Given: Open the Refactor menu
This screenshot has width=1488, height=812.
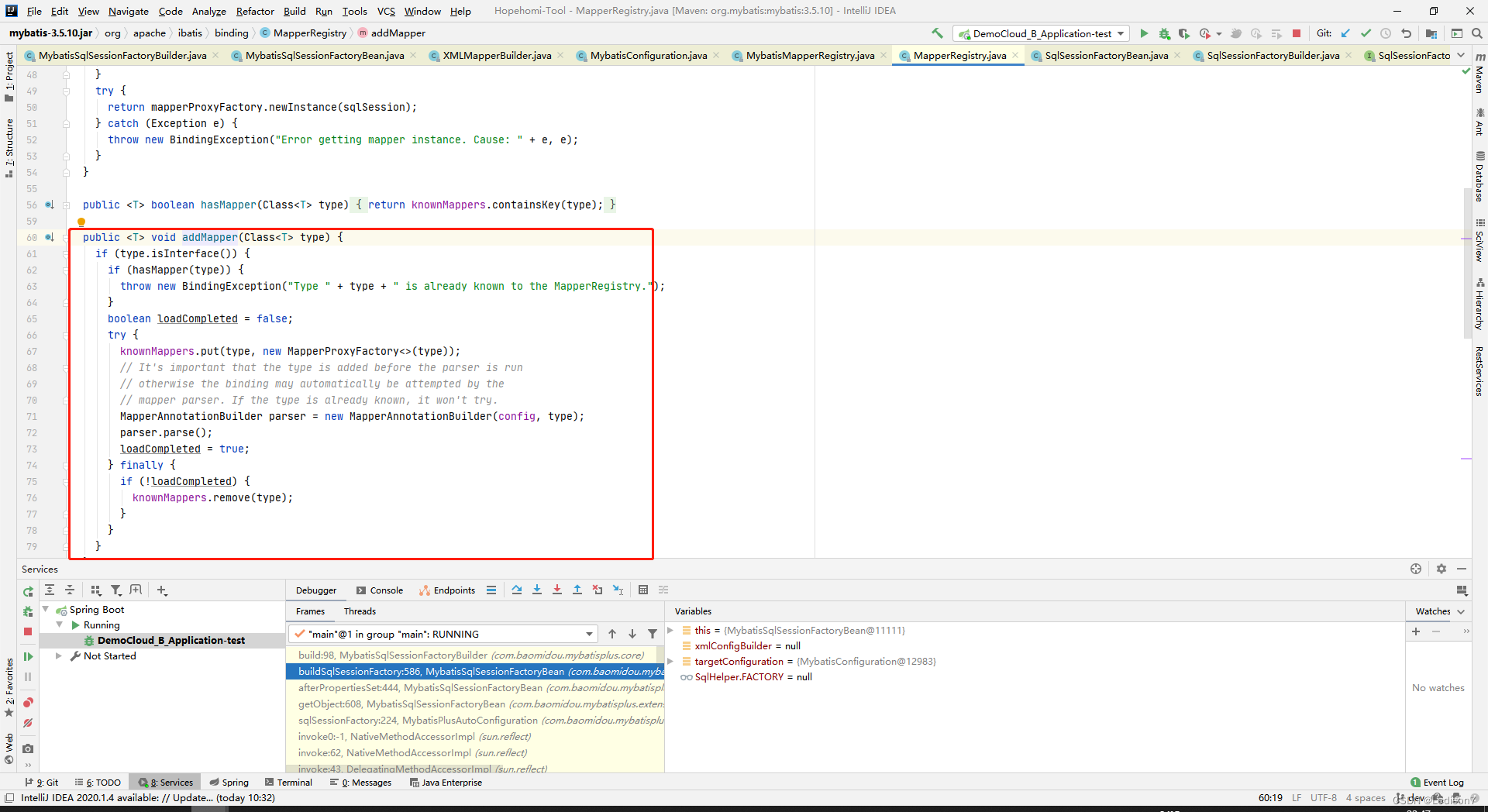Looking at the screenshot, I should [255, 11].
